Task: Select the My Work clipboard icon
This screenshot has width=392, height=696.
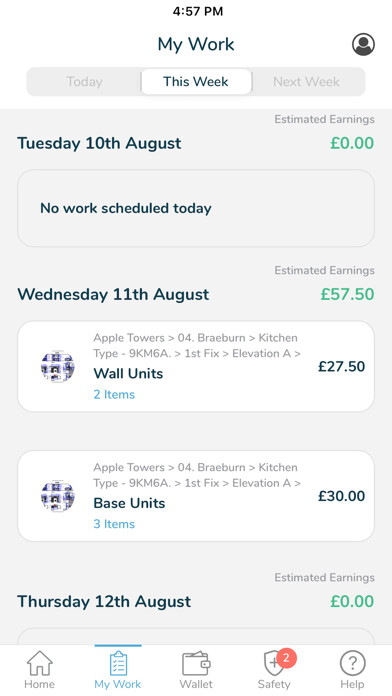Action: click(118, 664)
